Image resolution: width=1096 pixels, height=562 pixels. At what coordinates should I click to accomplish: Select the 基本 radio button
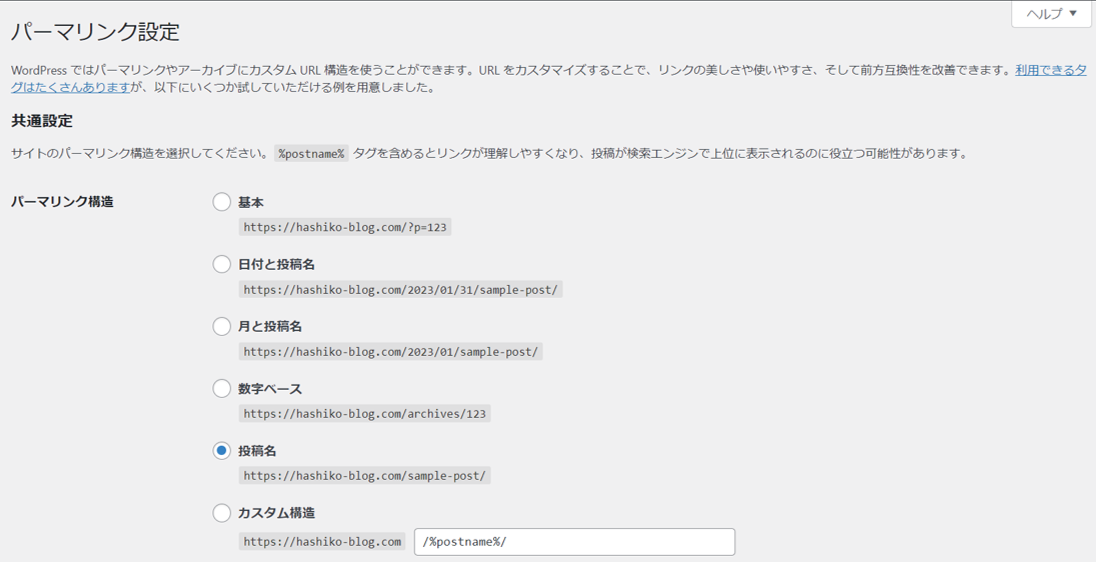[x=222, y=202]
